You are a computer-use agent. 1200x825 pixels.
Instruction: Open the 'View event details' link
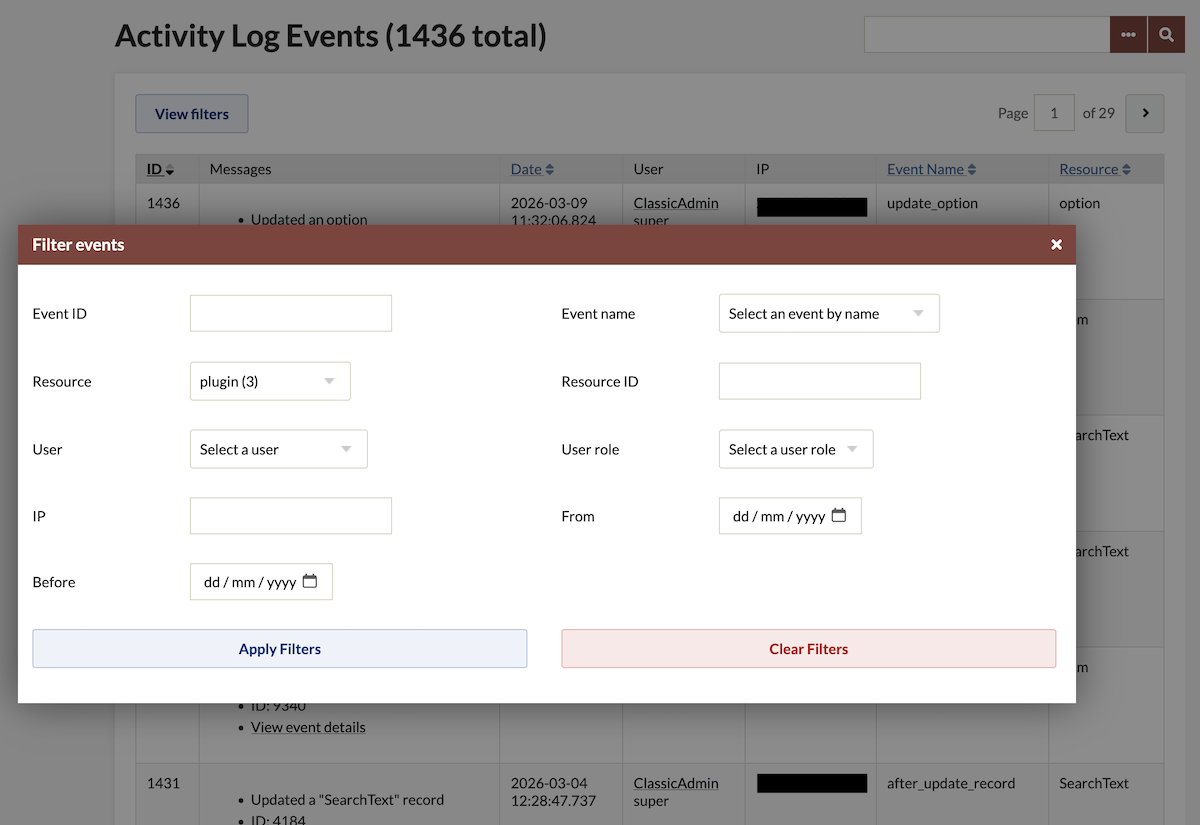coord(308,727)
